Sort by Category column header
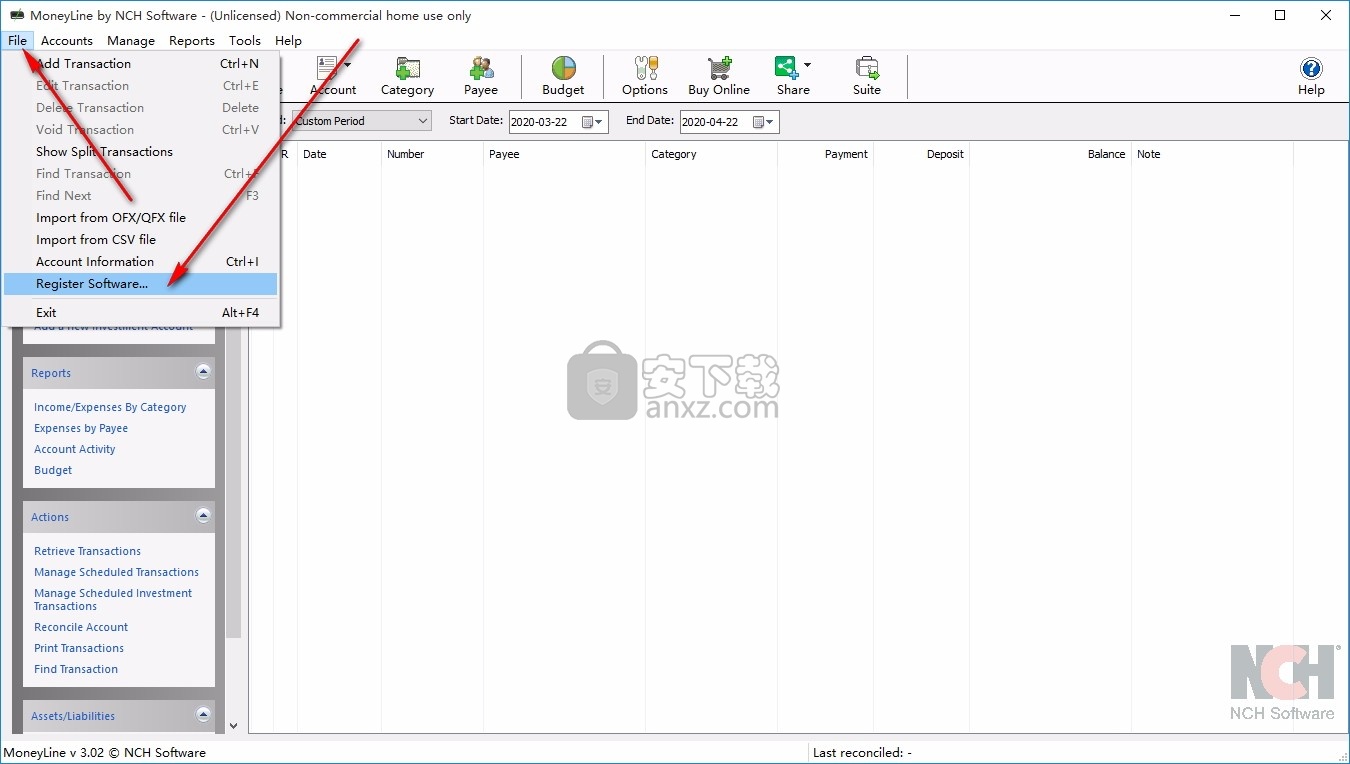 click(x=711, y=154)
